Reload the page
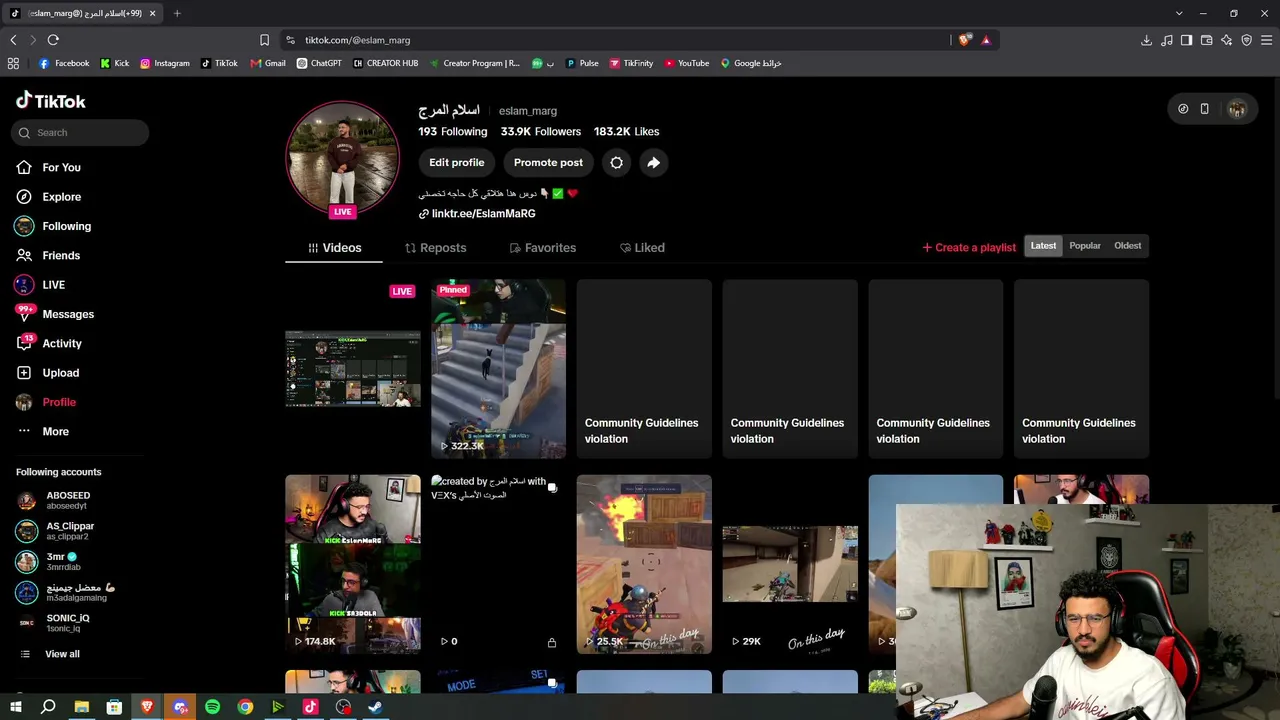Screen dimensions: 1280x720 (x=53, y=40)
